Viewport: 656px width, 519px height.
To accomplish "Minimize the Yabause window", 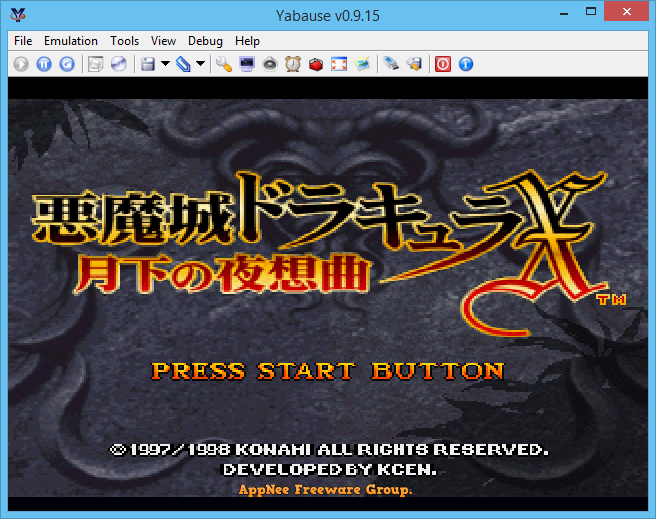I will pos(564,12).
